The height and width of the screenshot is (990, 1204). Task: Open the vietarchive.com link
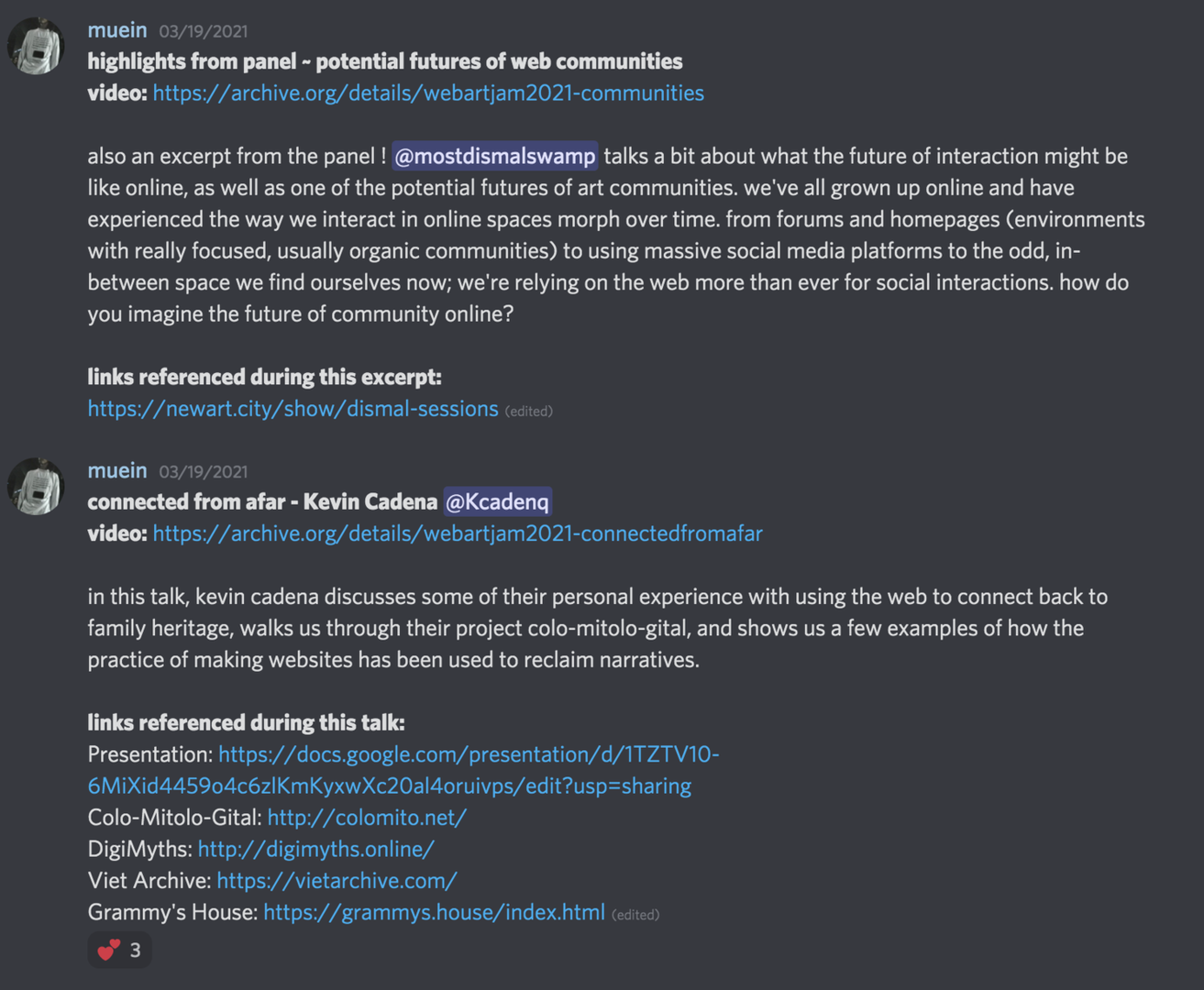click(x=337, y=881)
